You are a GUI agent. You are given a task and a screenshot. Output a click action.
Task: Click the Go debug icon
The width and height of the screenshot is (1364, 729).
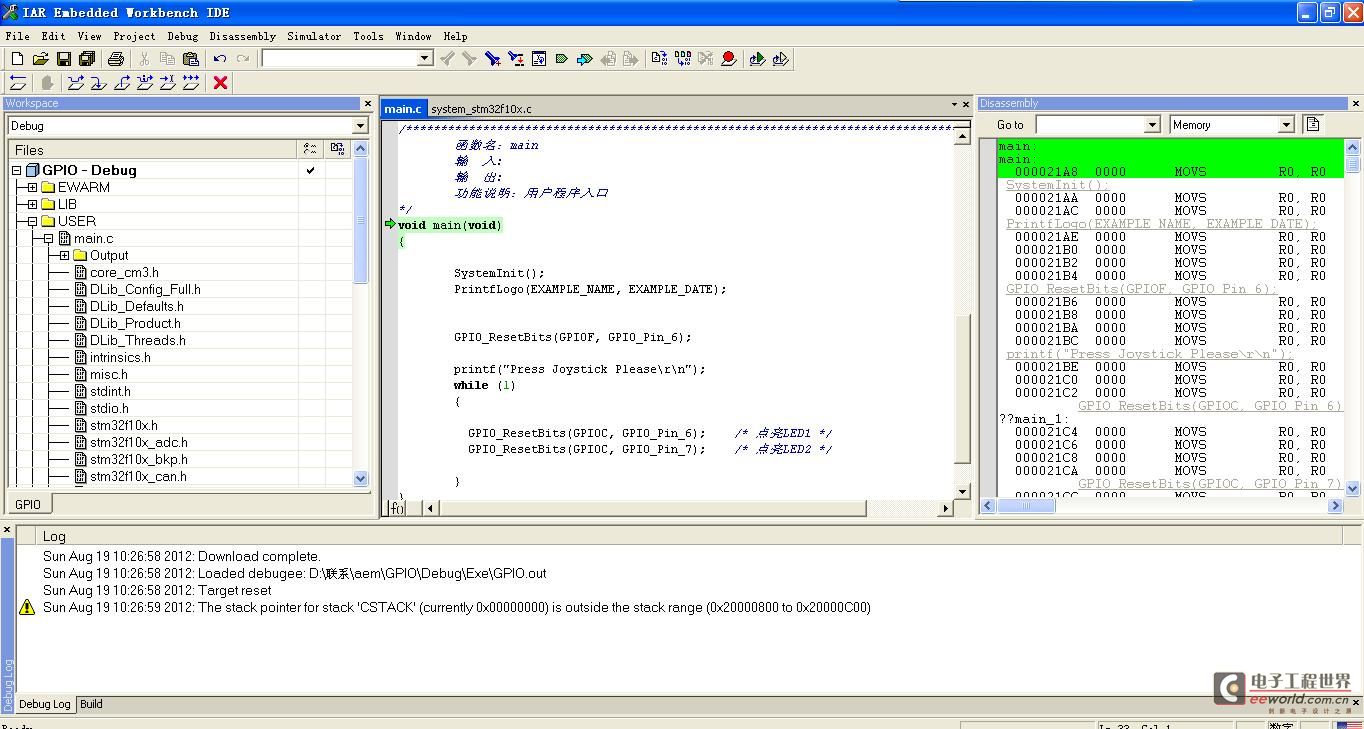(x=191, y=83)
